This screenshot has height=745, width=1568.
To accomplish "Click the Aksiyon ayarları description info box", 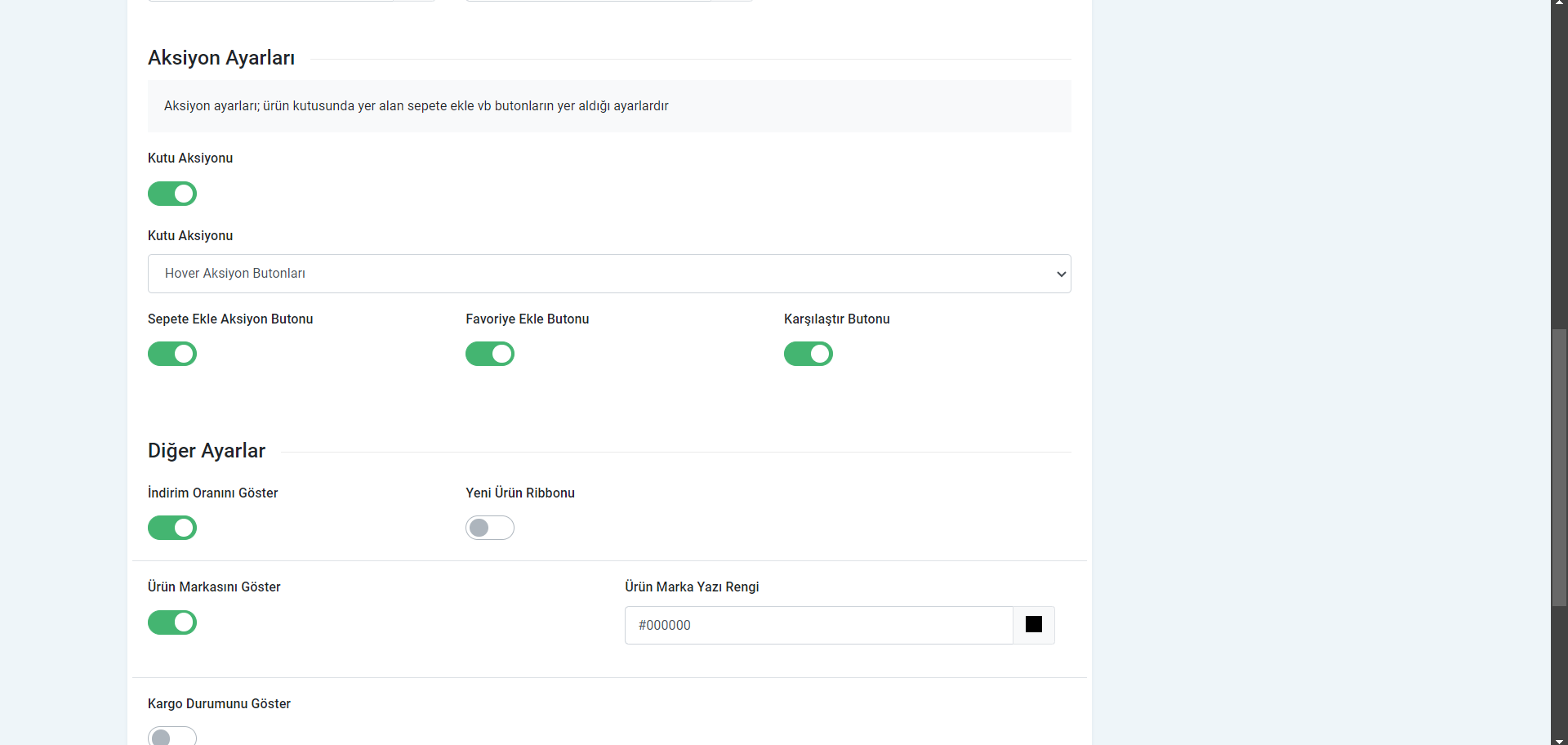I will (x=608, y=106).
